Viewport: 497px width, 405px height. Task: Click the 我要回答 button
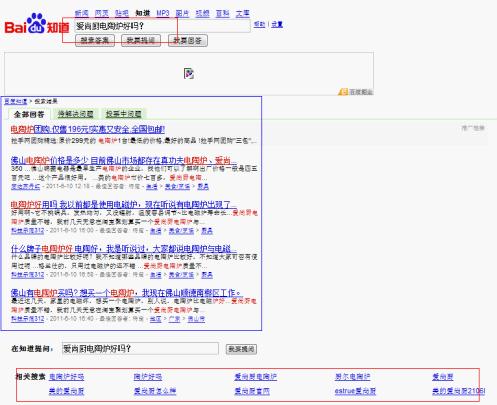click(188, 41)
